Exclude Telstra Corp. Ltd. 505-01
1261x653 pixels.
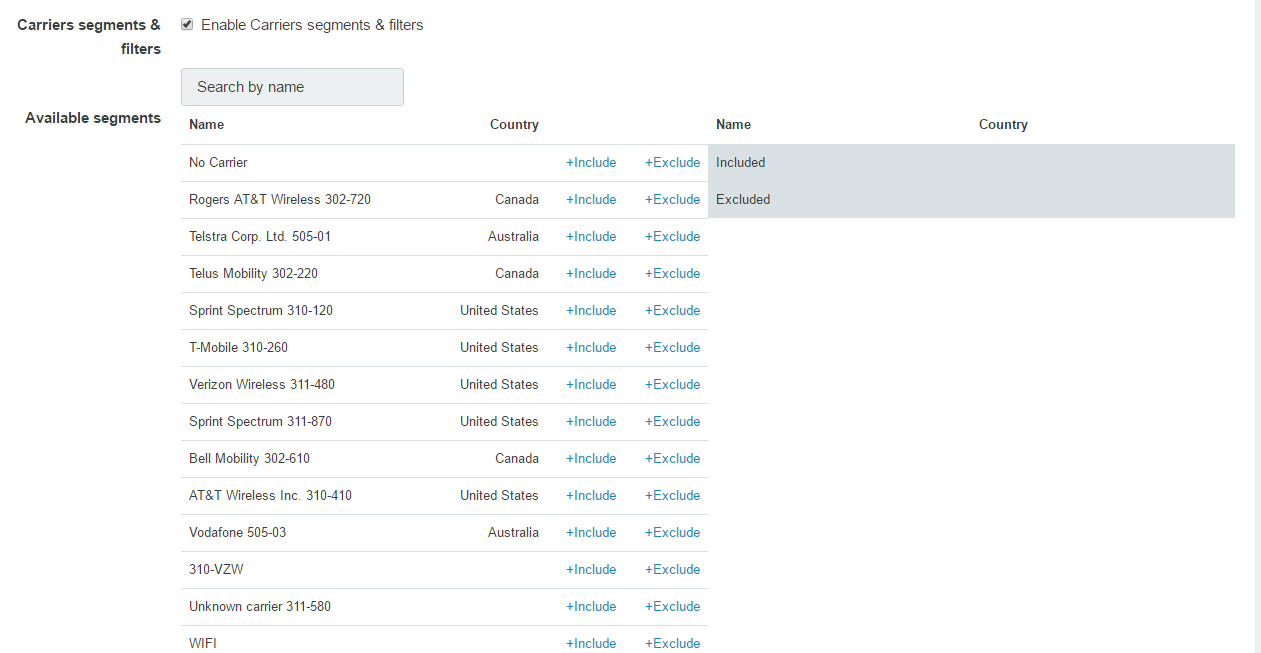click(672, 237)
